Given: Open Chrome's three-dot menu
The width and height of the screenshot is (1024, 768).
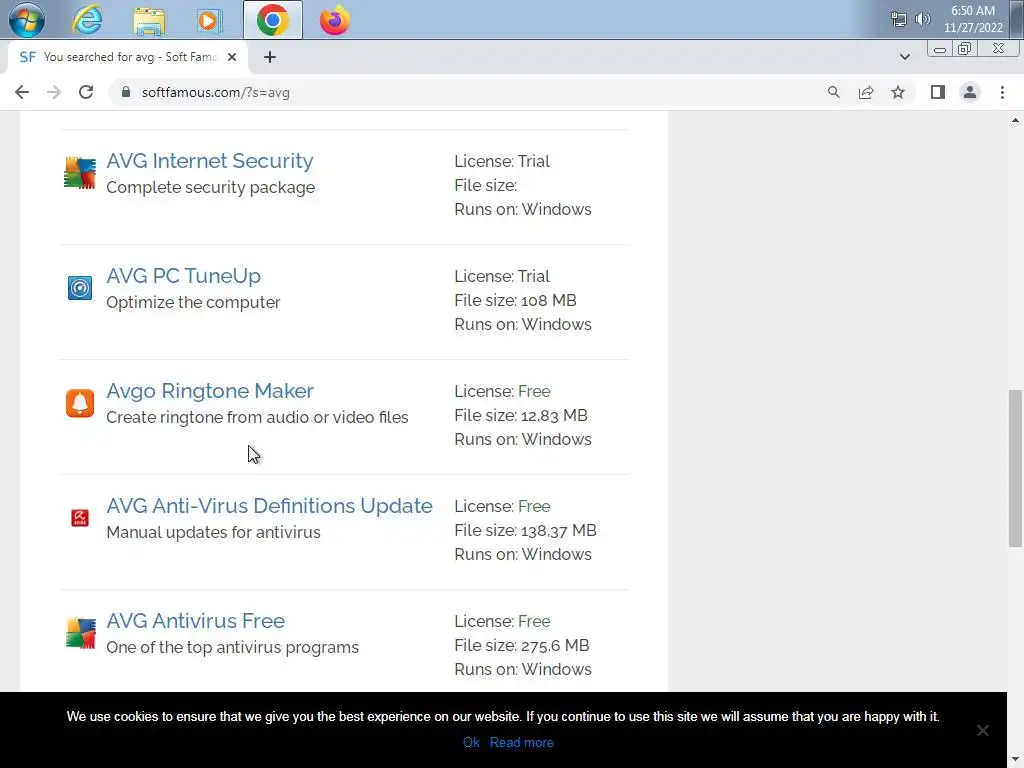Looking at the screenshot, I should tap(1002, 93).
